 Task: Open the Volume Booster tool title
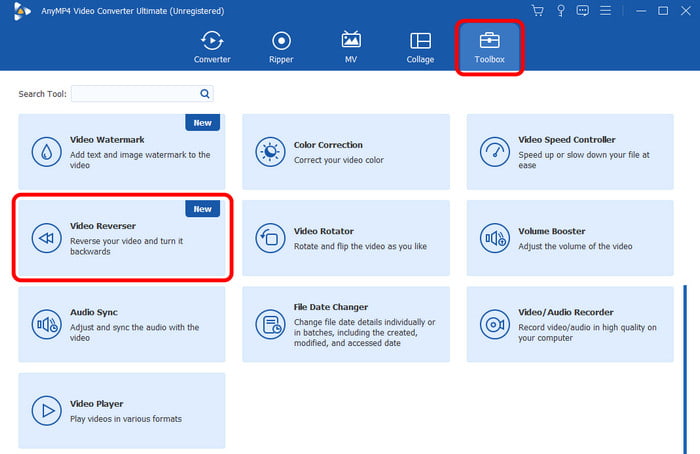551,231
